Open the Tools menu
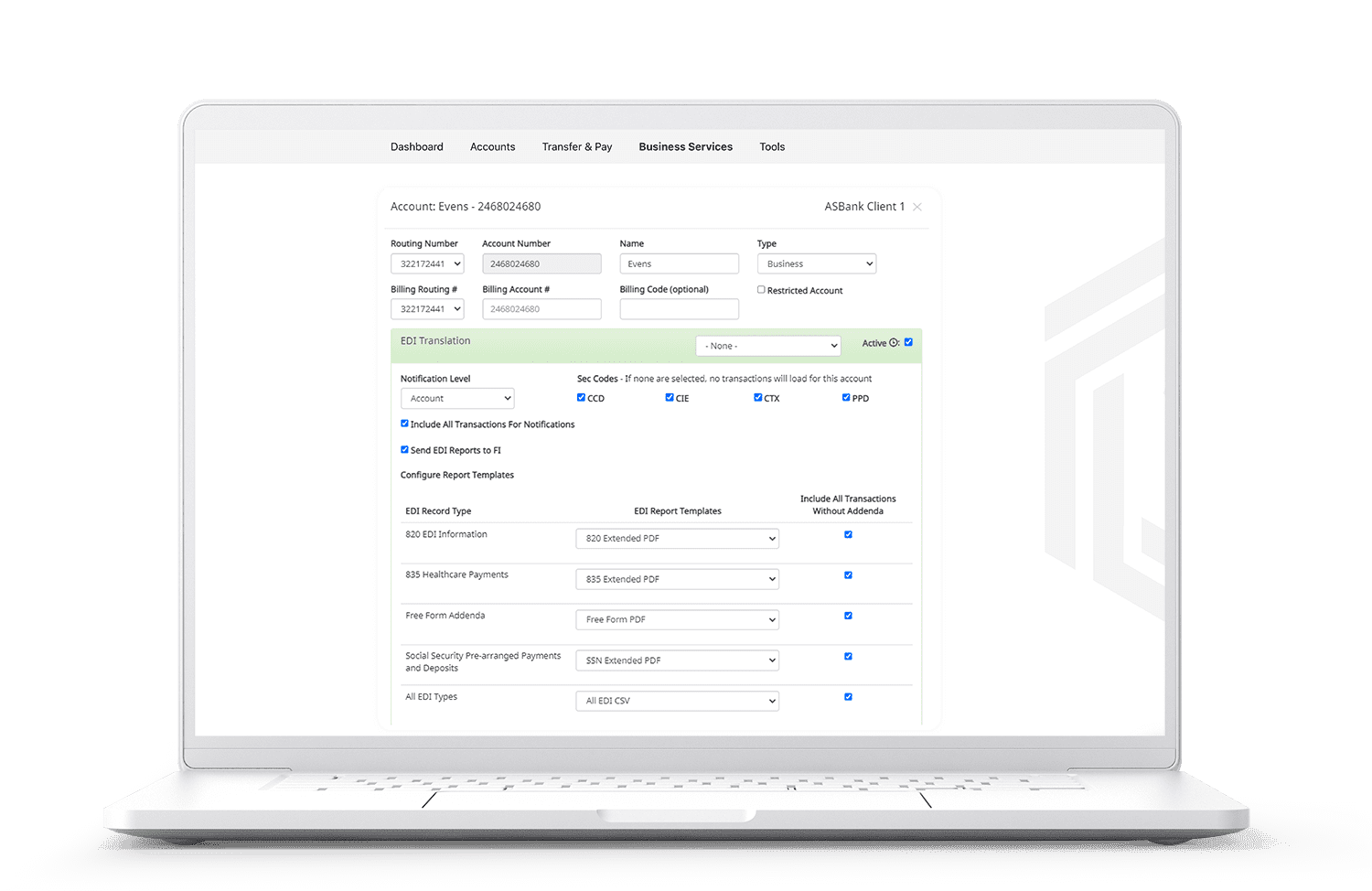This screenshot has height=891, width=1372. [772, 146]
